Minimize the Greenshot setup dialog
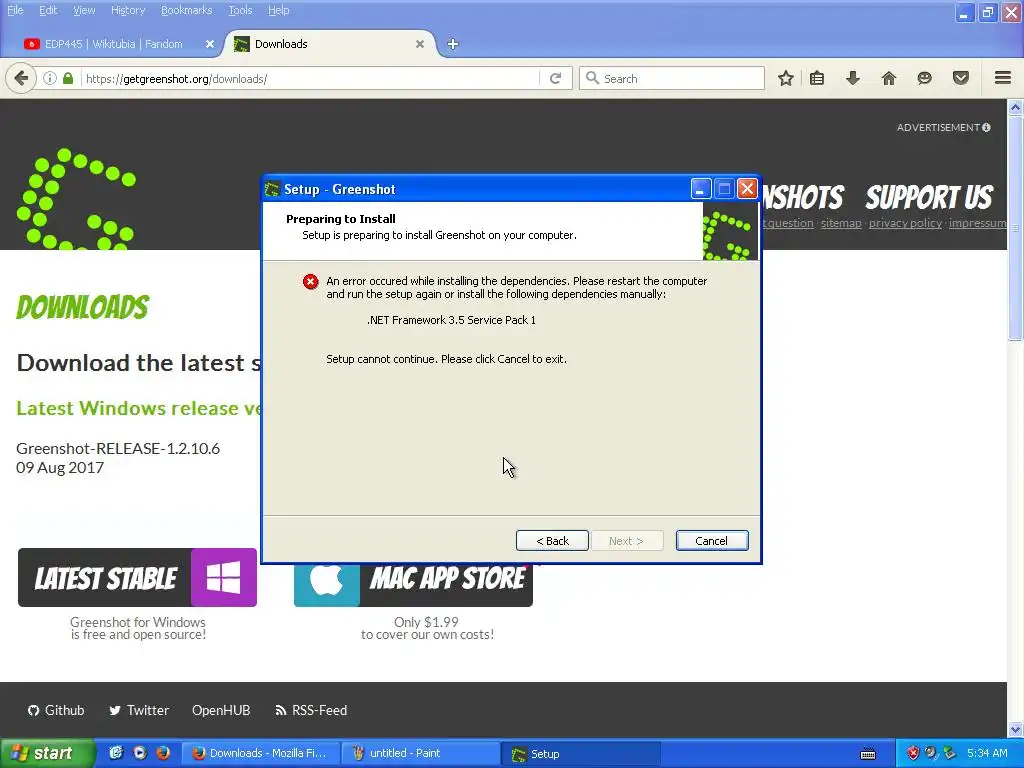 [700, 189]
